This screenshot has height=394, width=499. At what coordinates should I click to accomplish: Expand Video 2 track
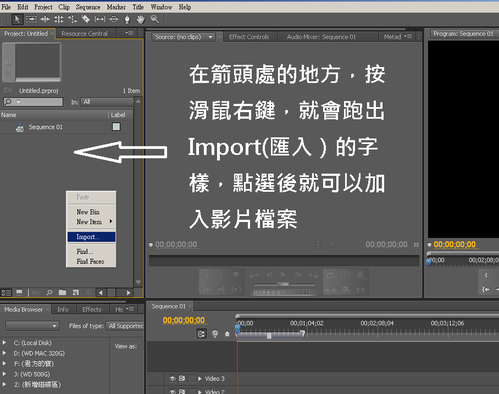click(x=200, y=392)
